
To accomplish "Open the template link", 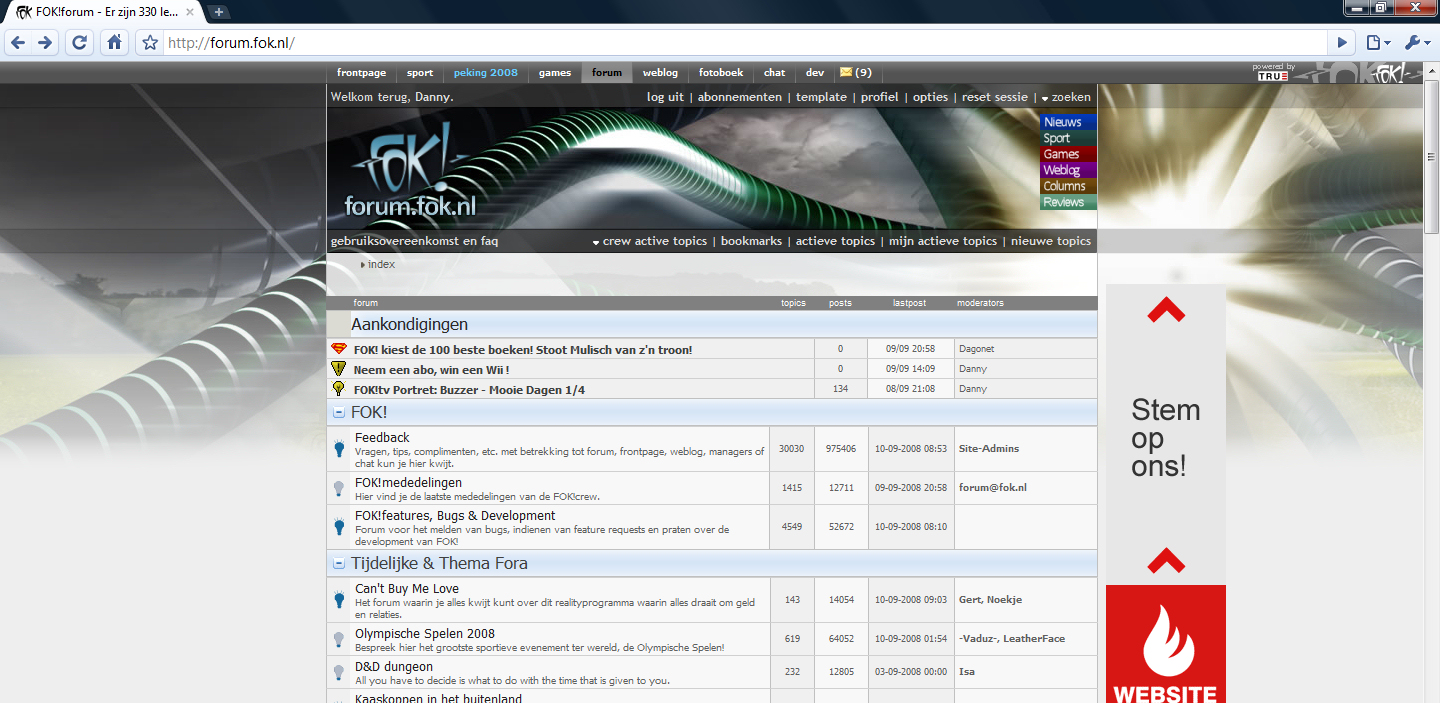I will pos(821,97).
